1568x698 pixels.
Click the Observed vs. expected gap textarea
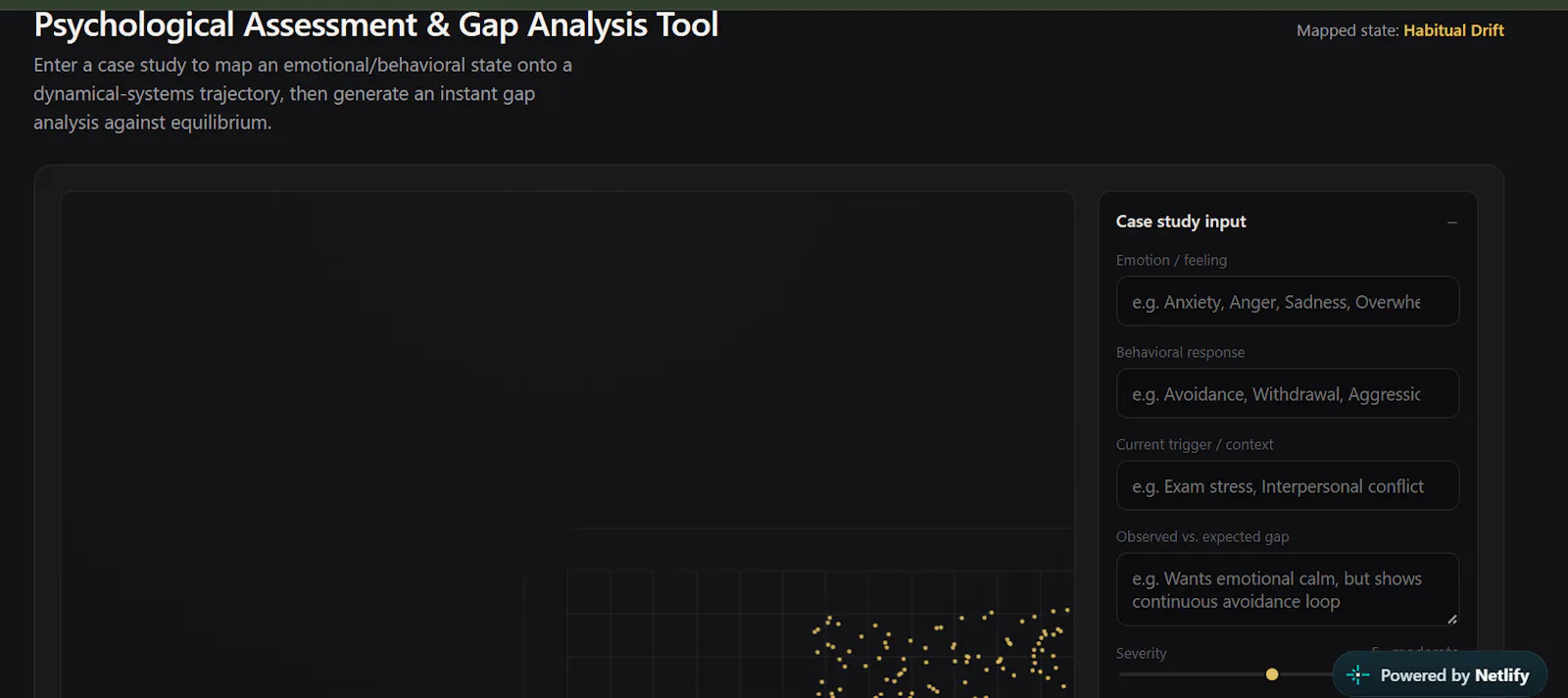[x=1288, y=589]
